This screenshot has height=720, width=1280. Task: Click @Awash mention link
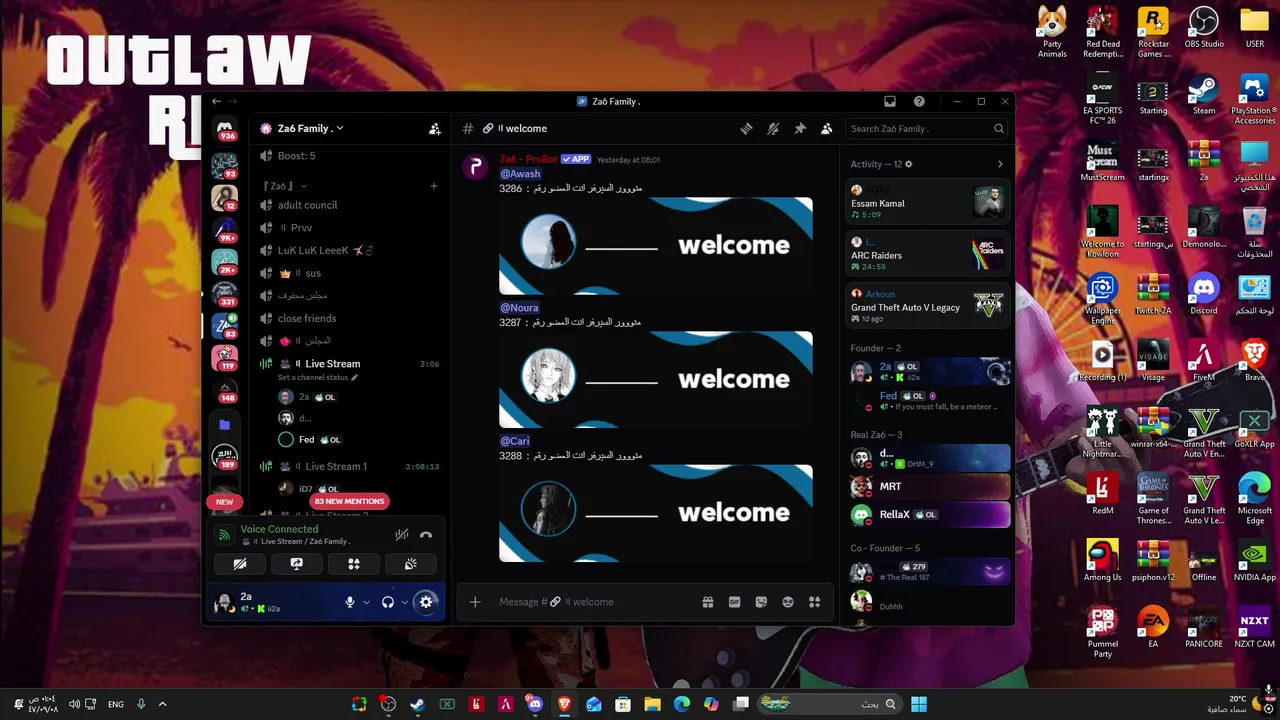click(x=520, y=174)
